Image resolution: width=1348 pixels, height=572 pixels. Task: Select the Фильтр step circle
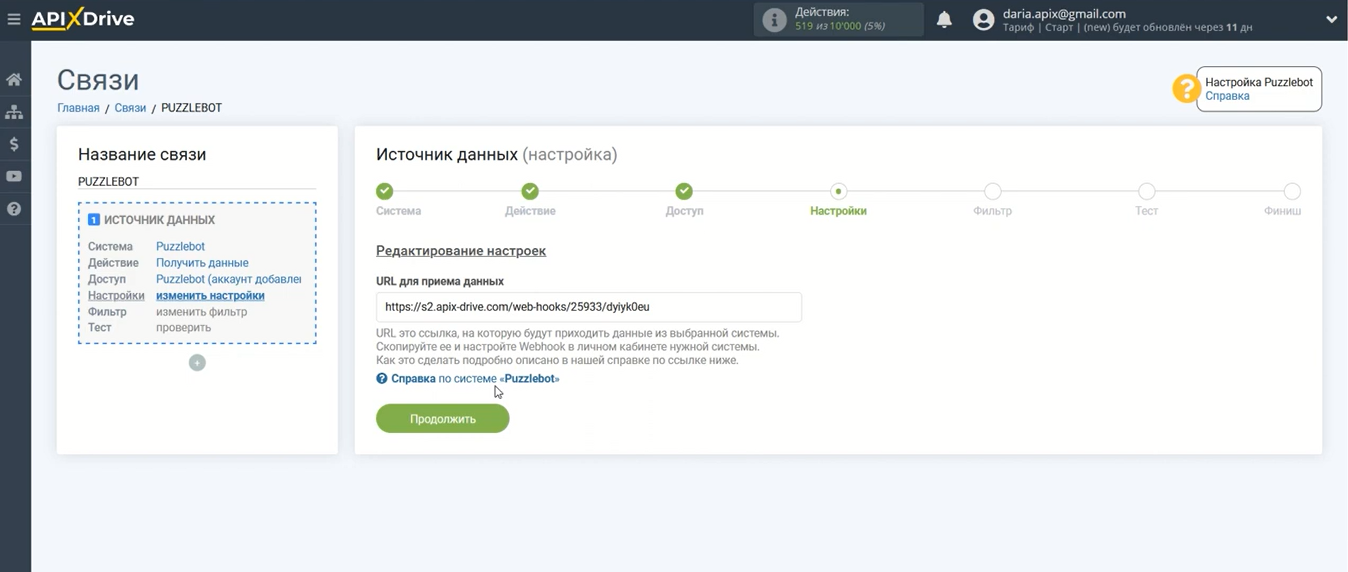pos(992,191)
